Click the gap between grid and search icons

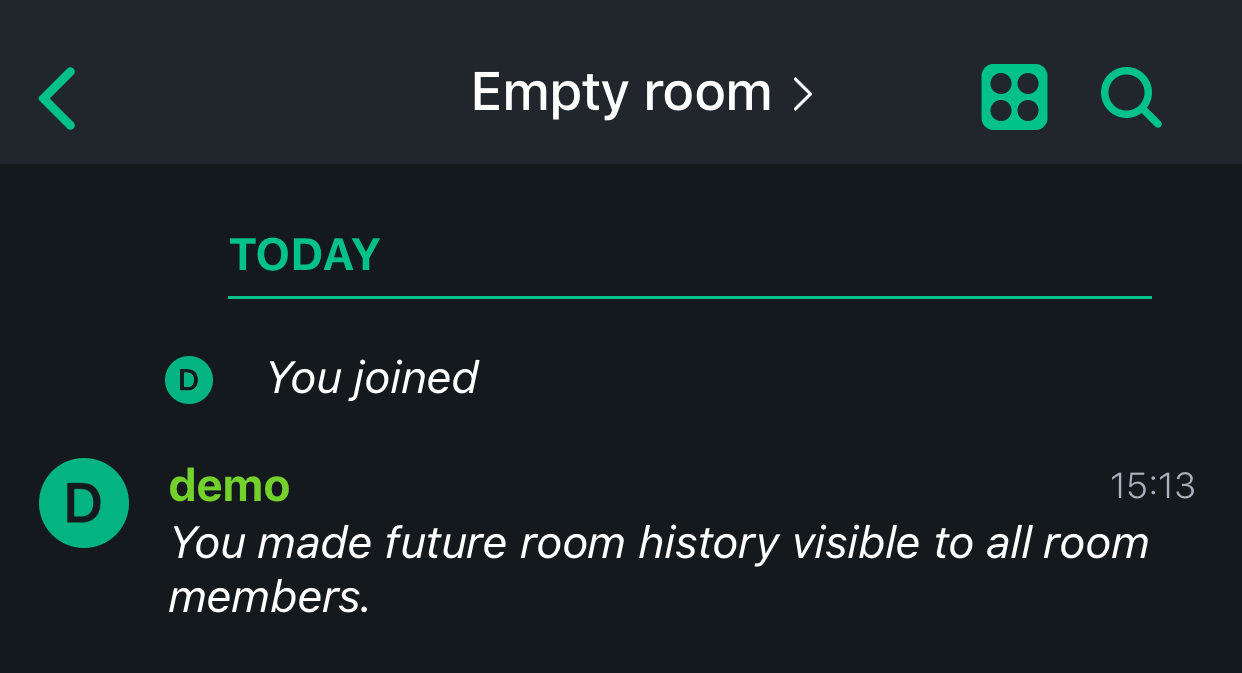point(1074,97)
